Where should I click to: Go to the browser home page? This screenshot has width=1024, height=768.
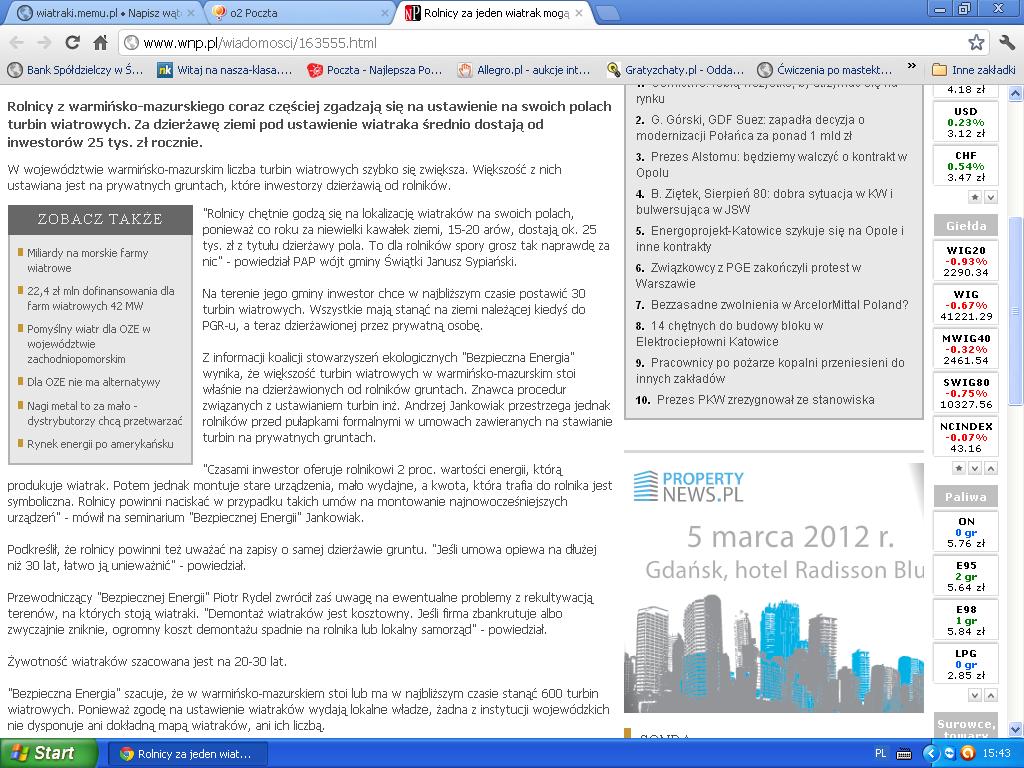click(x=100, y=43)
